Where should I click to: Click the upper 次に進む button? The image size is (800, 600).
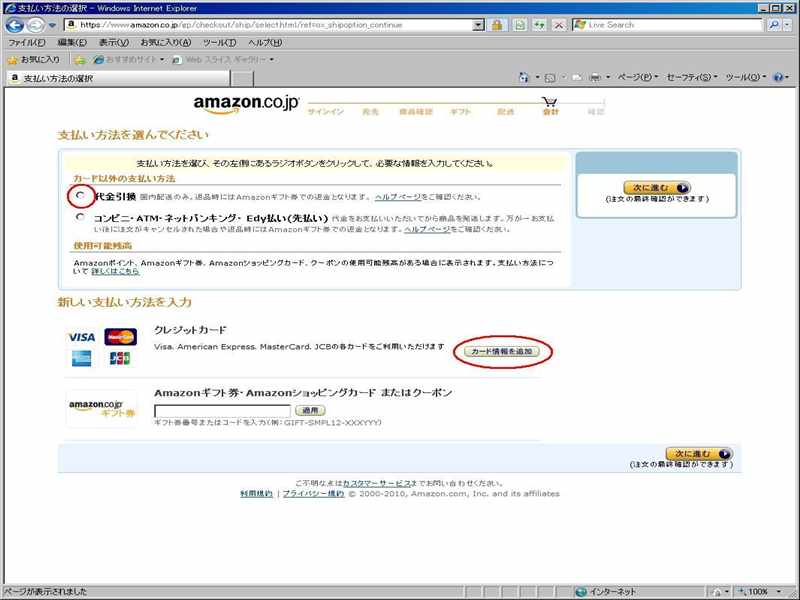click(657, 188)
